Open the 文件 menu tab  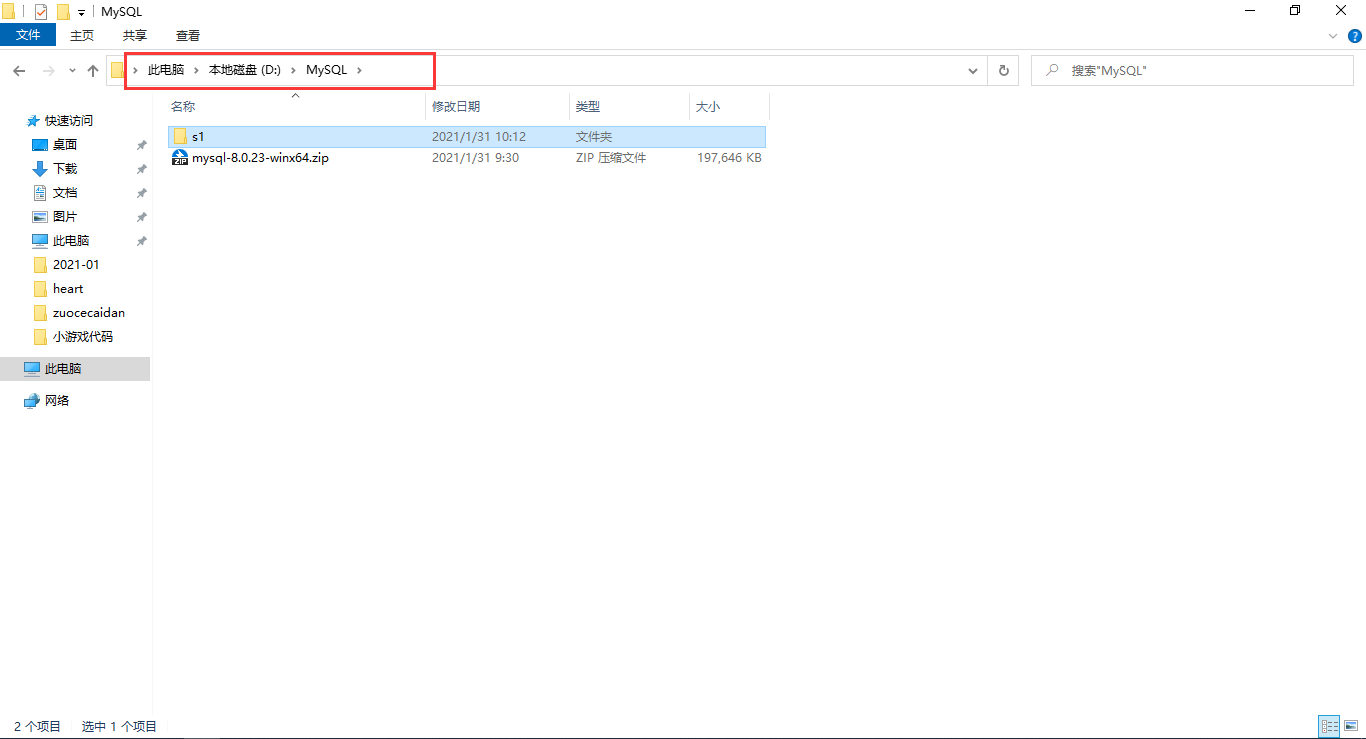point(28,35)
